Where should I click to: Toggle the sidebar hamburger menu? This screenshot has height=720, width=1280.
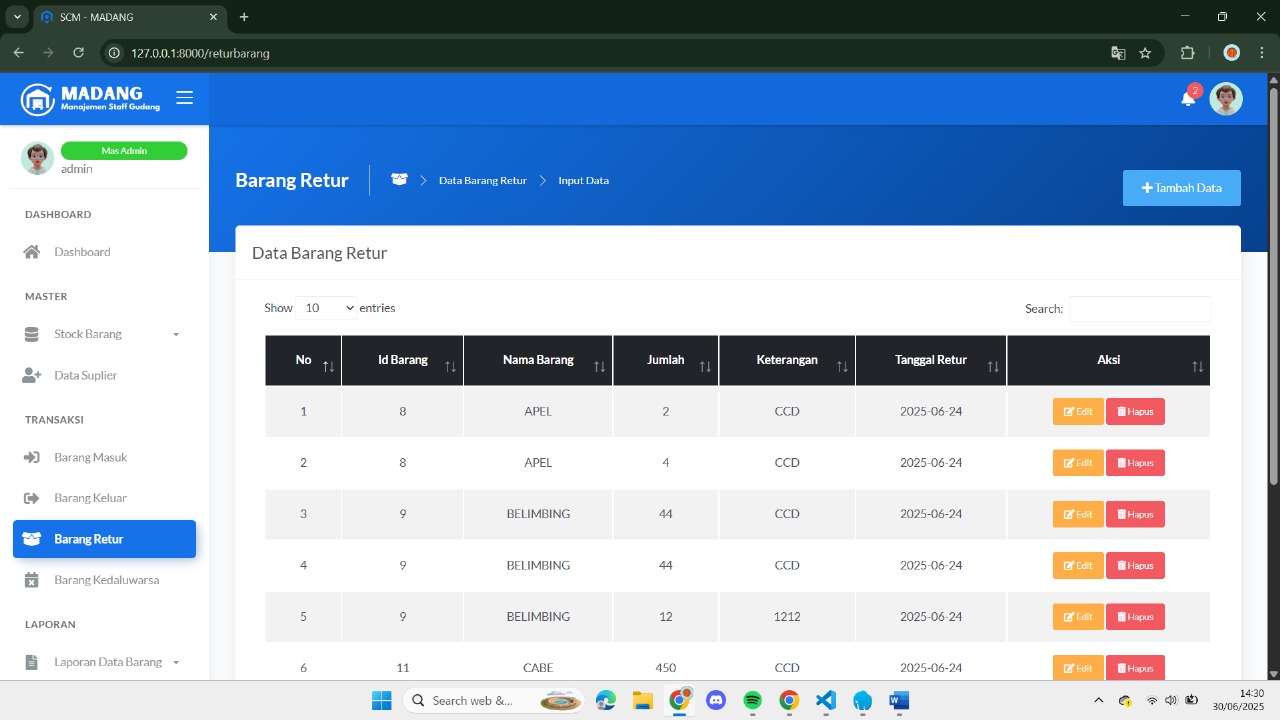[x=184, y=98]
